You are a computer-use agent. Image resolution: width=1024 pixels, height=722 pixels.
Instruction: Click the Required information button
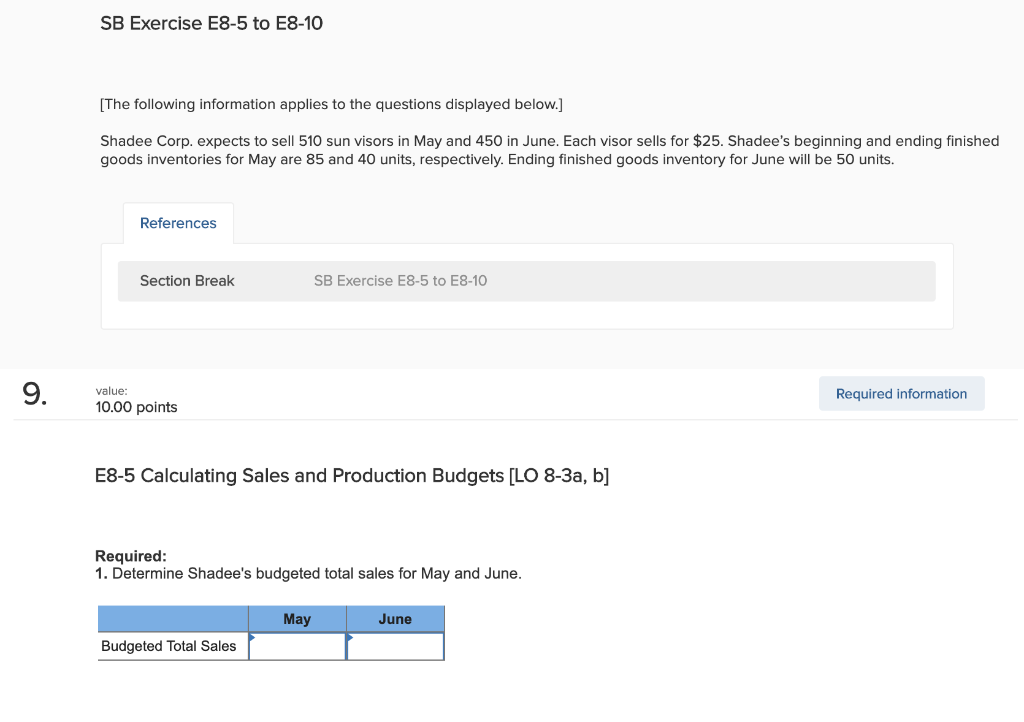tap(901, 394)
